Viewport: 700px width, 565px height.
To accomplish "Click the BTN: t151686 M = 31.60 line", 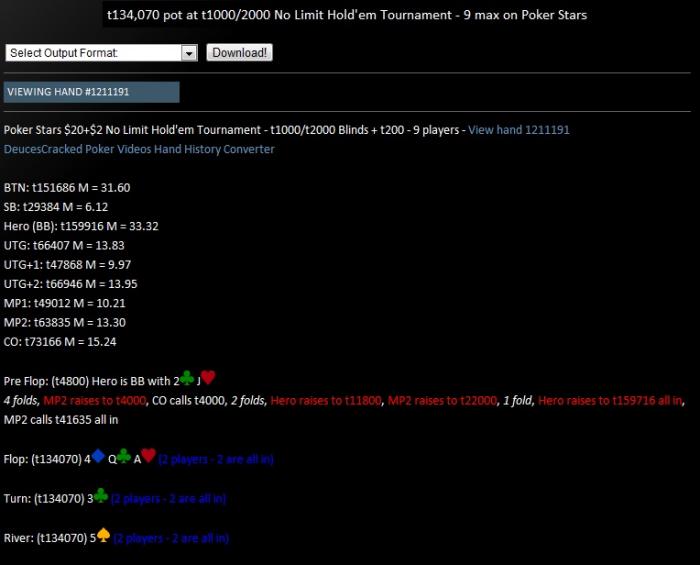I will pos(67,187).
